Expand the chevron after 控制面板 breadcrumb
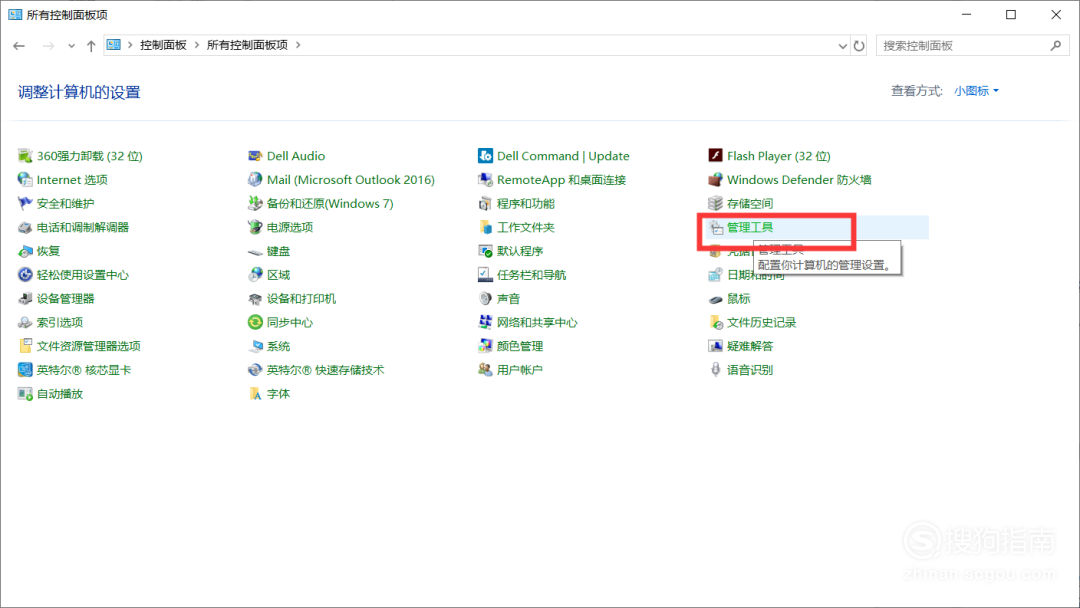This screenshot has height=608, width=1080. [x=197, y=45]
